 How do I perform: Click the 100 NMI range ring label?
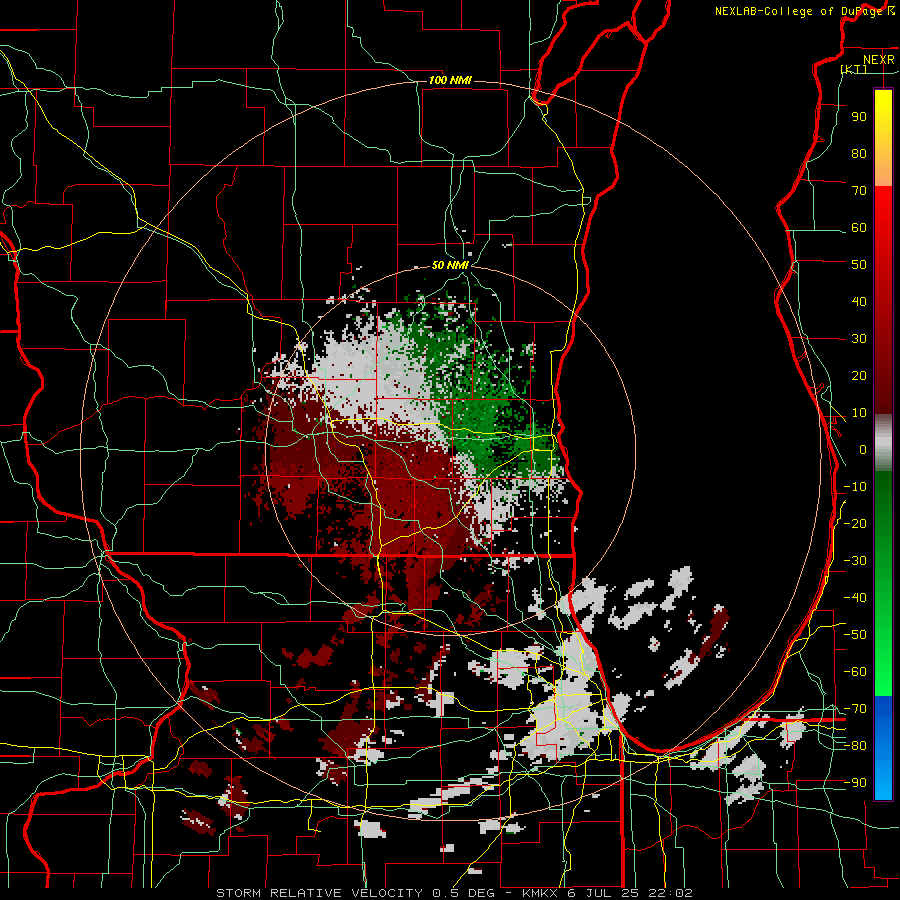pyautogui.click(x=450, y=80)
